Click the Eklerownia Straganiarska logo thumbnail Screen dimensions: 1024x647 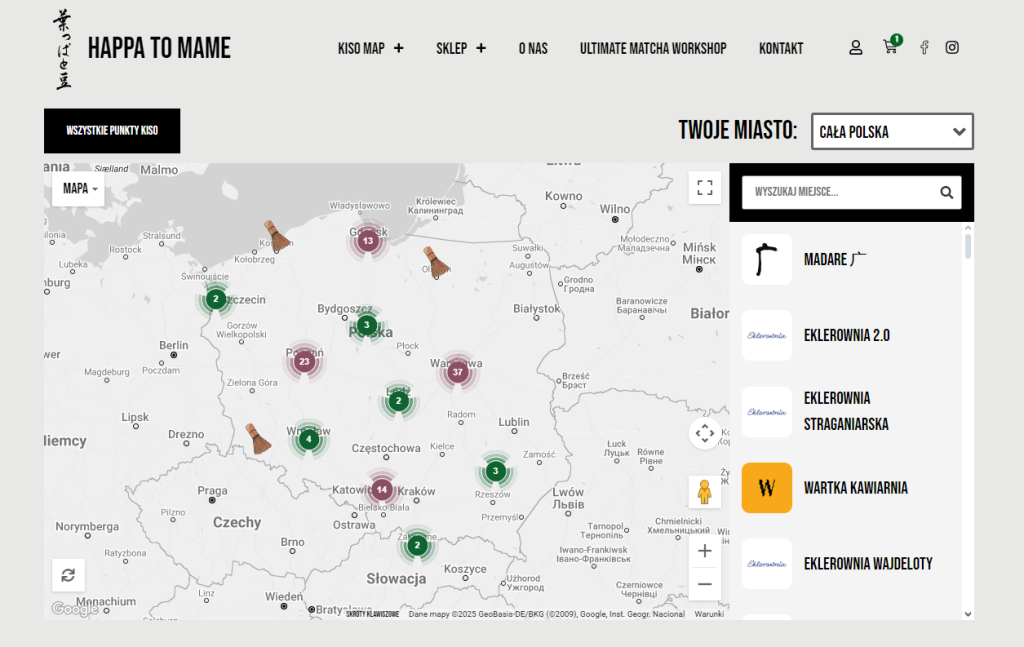click(767, 412)
